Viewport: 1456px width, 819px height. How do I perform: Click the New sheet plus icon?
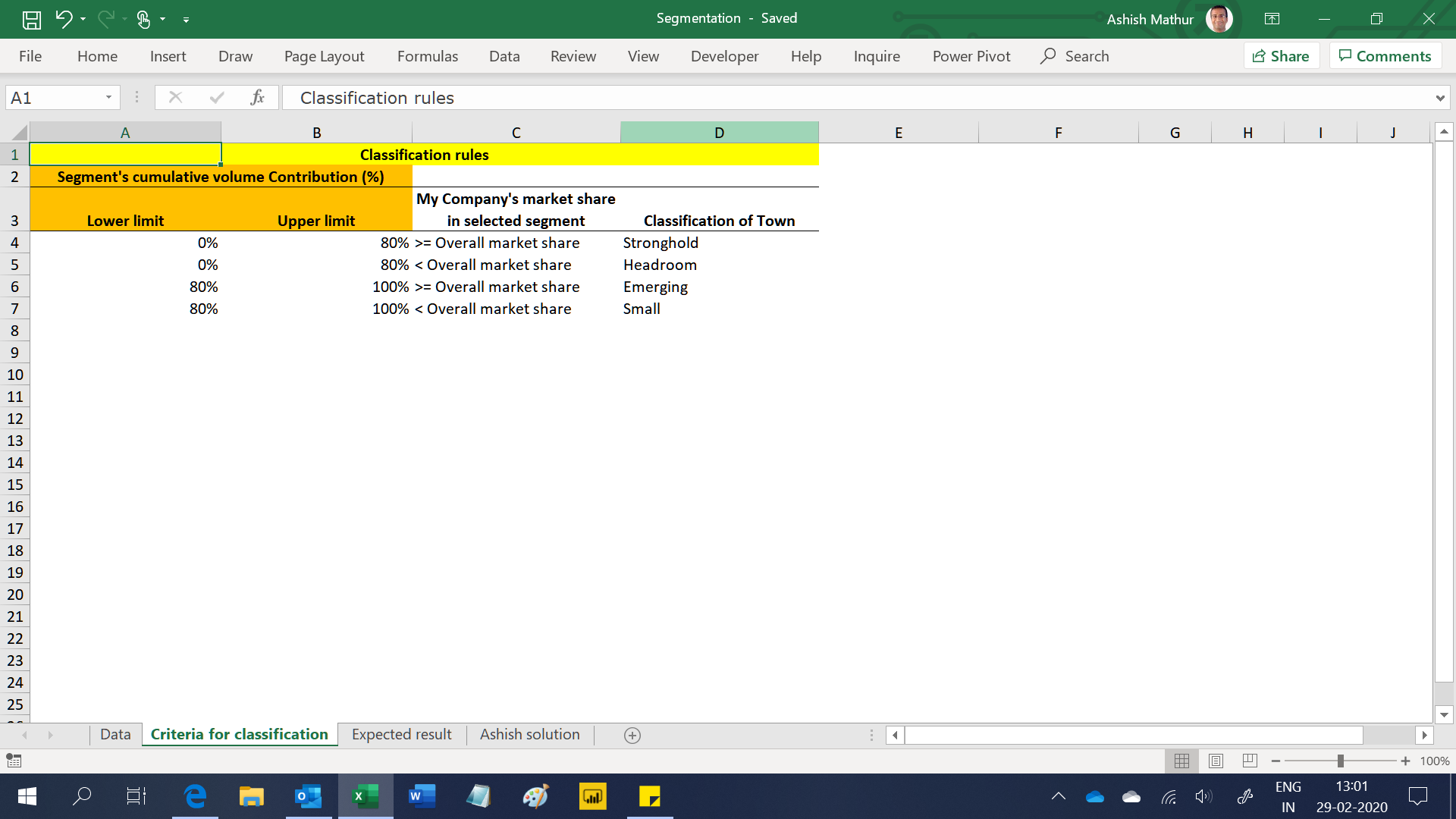coord(632,735)
